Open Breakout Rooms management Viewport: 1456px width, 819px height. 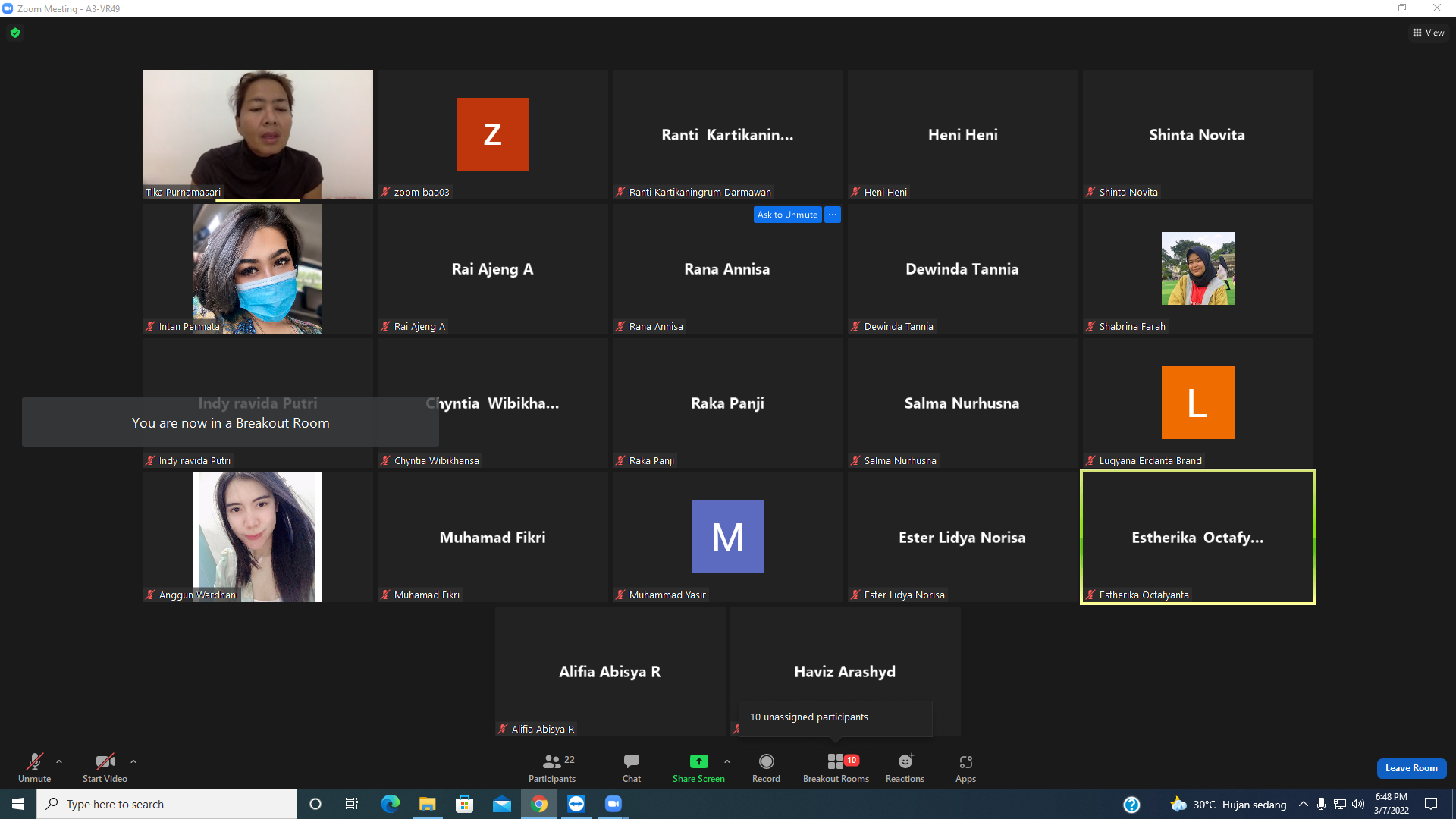point(836,767)
